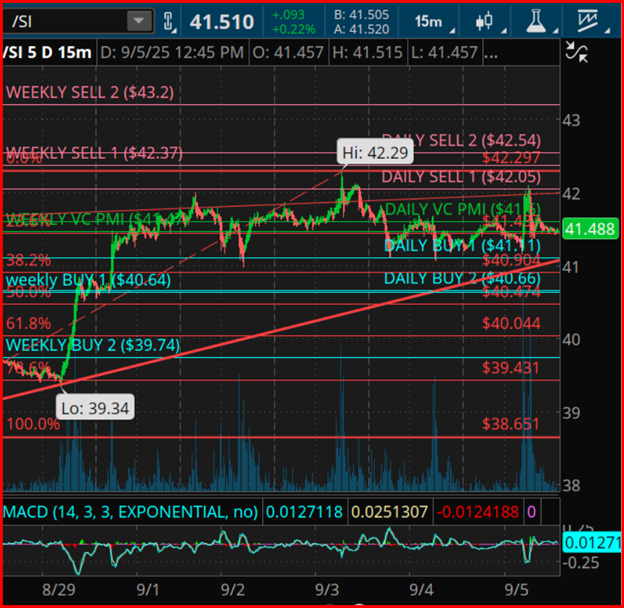Click the 9/3 date on time axis
Viewport: 624px width, 608px height.
[327, 590]
